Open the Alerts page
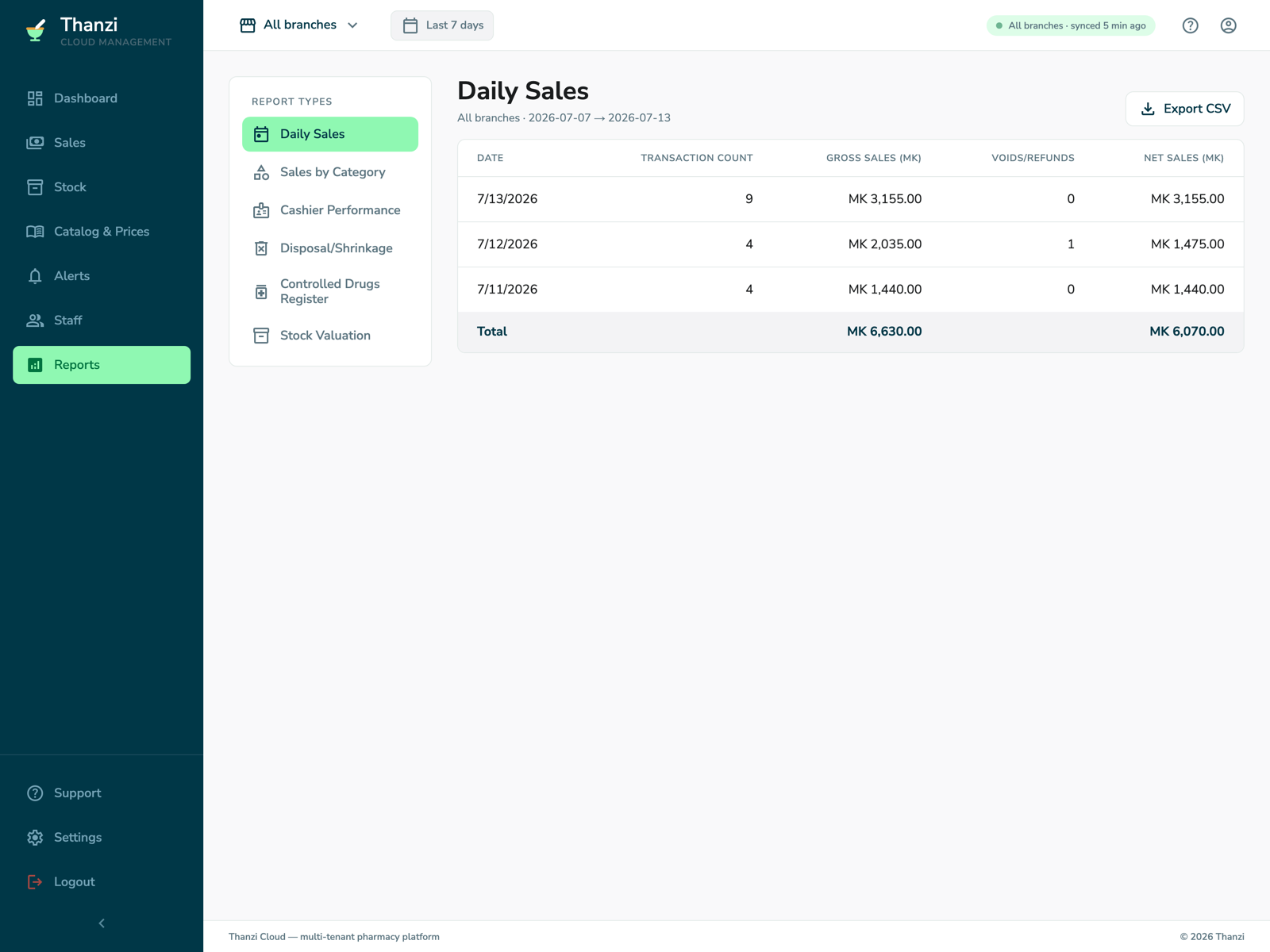 102,276
